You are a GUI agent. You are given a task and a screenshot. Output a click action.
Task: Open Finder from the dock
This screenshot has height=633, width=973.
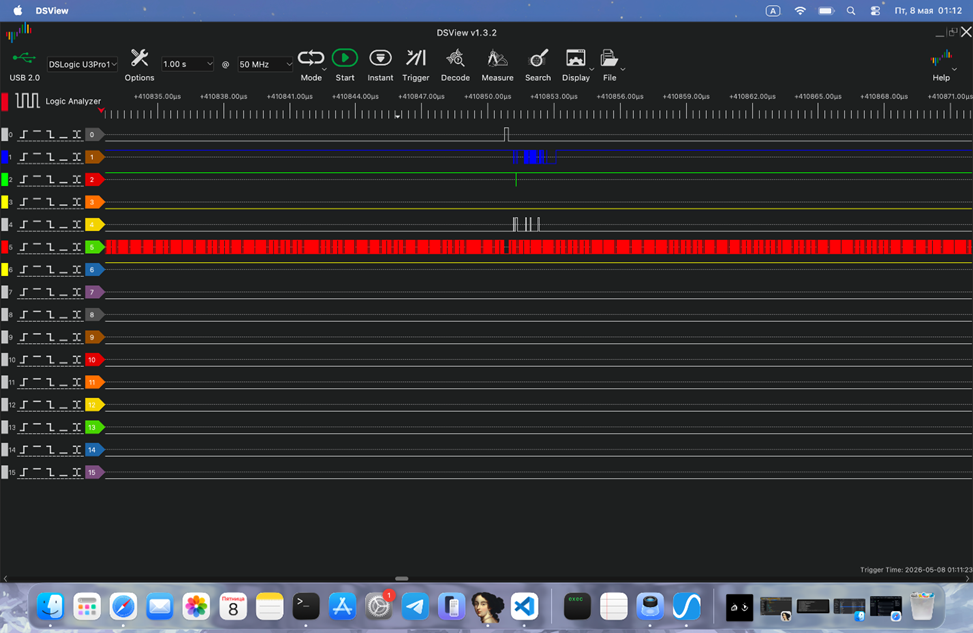click(50, 606)
